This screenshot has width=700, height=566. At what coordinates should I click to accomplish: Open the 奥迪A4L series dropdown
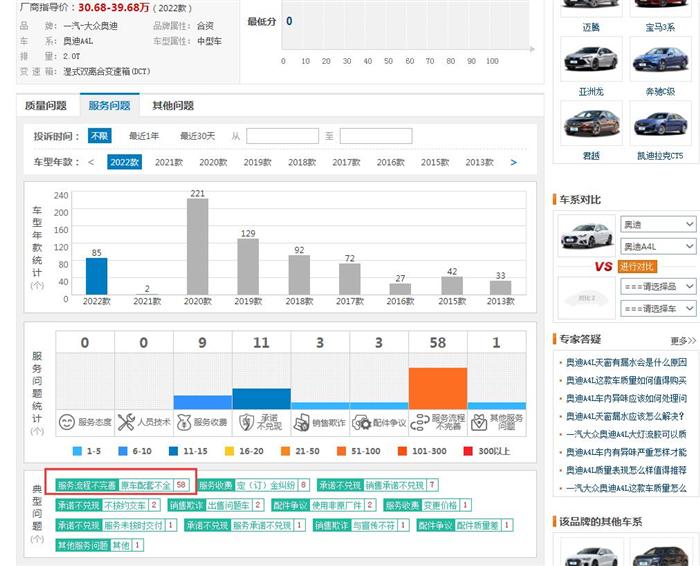pos(658,246)
